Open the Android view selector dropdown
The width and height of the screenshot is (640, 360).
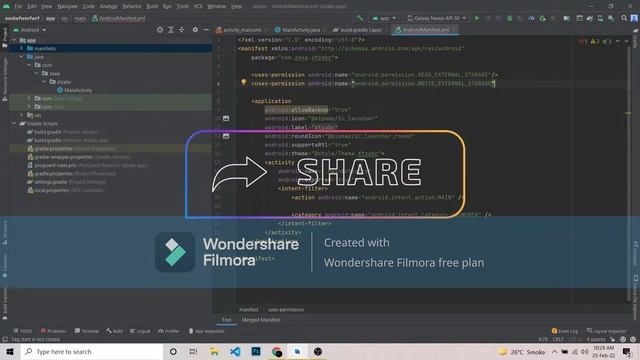[30, 30]
